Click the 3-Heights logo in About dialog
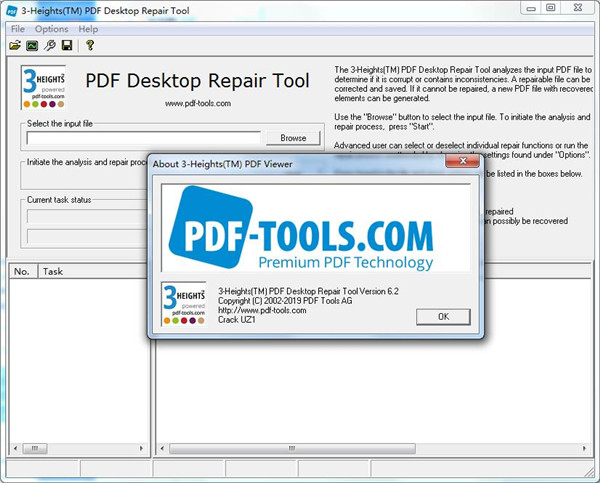 [x=184, y=304]
